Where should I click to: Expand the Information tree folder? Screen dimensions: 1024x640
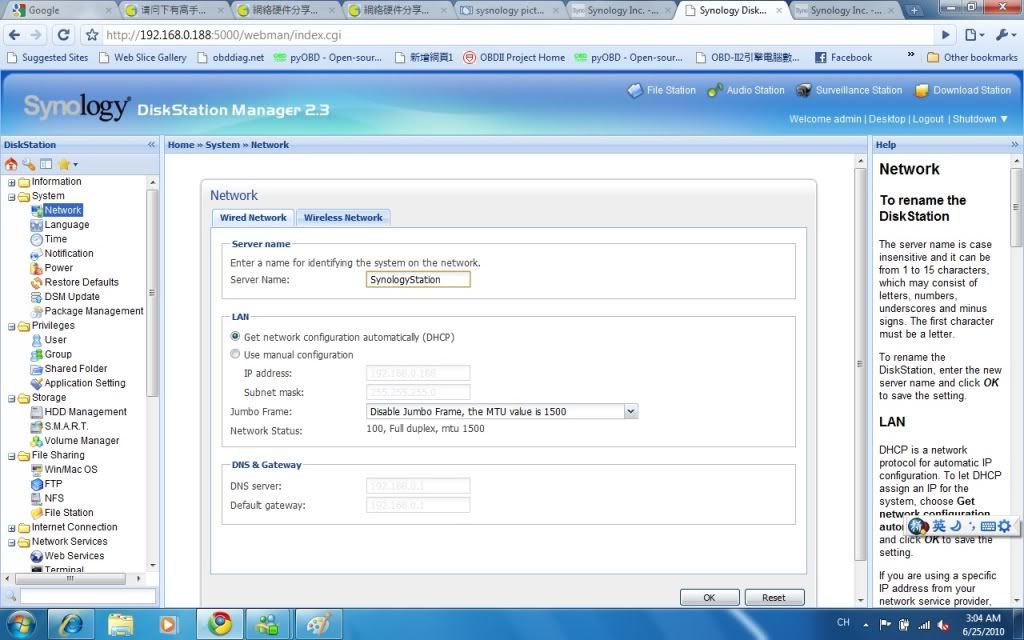pos(12,182)
